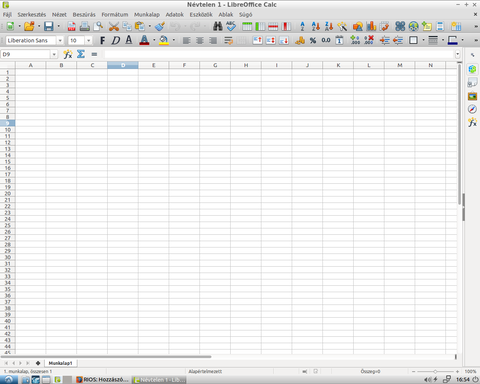Click the Eszközök menu
Image resolution: width=480 pixels, height=384 pixels.
[x=201, y=14]
